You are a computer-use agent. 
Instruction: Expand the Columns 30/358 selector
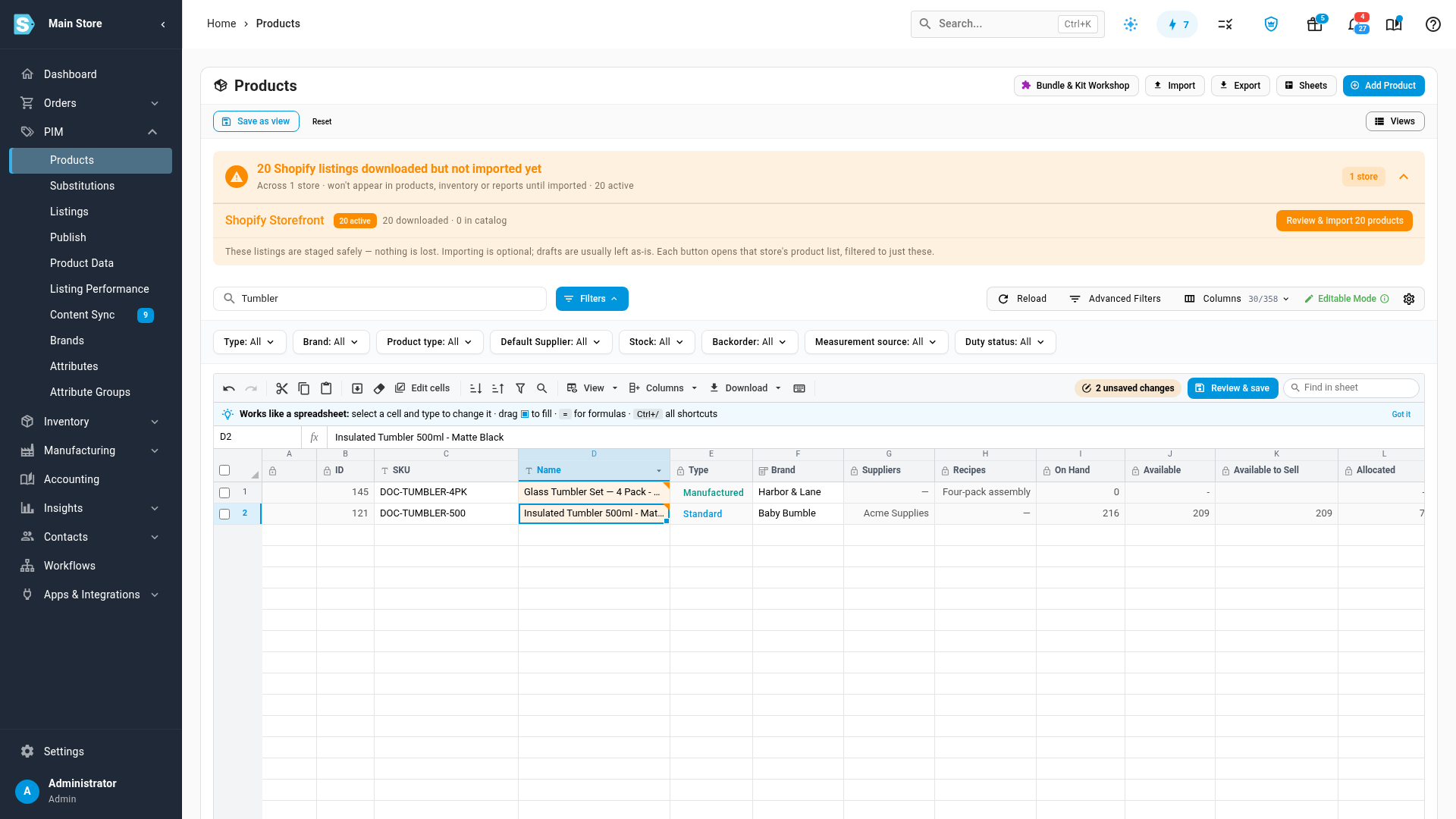click(x=1237, y=299)
